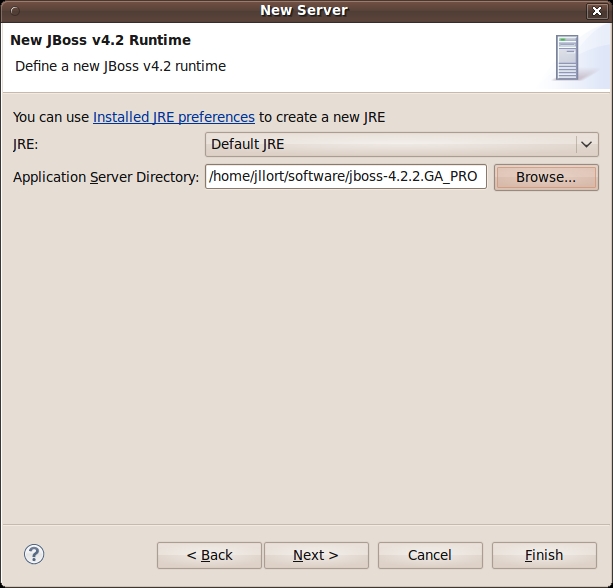Click the "JRE:" label
613x588 pixels.
pos(25,145)
